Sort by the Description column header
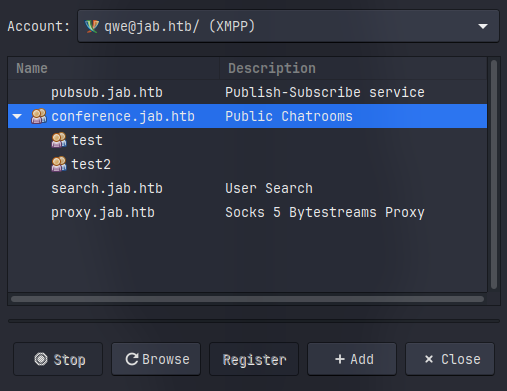 [x=353, y=68]
